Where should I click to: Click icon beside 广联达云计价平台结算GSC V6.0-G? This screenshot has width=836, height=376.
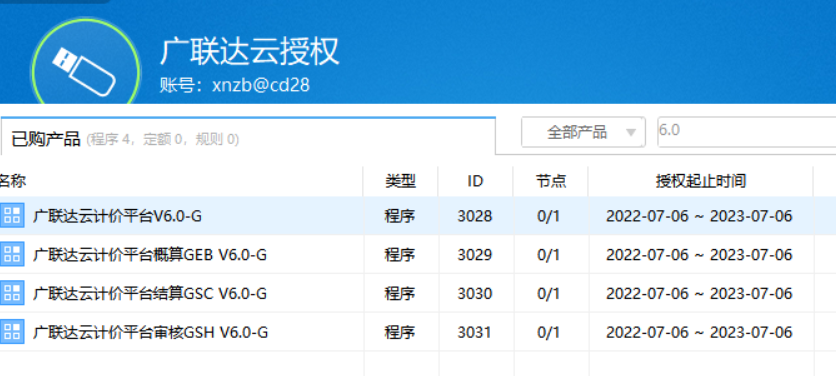(11, 293)
